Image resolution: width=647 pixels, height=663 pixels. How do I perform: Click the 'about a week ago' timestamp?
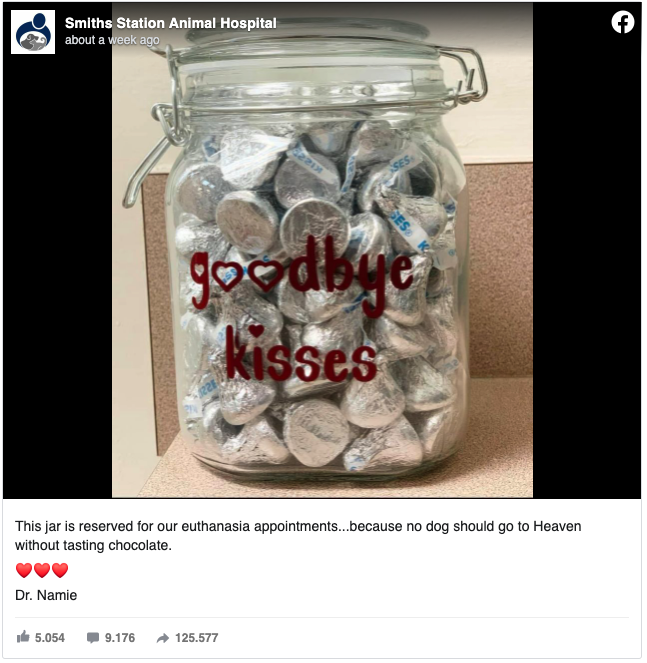pyautogui.click(x=112, y=40)
